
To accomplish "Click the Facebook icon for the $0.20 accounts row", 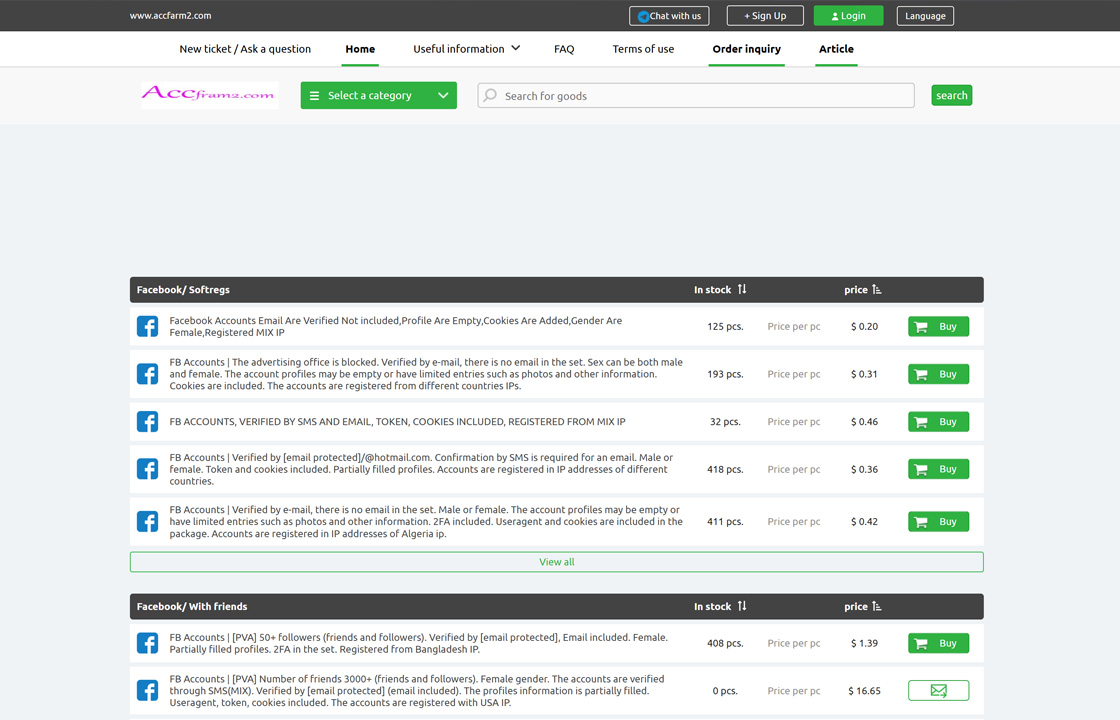I will point(147,326).
